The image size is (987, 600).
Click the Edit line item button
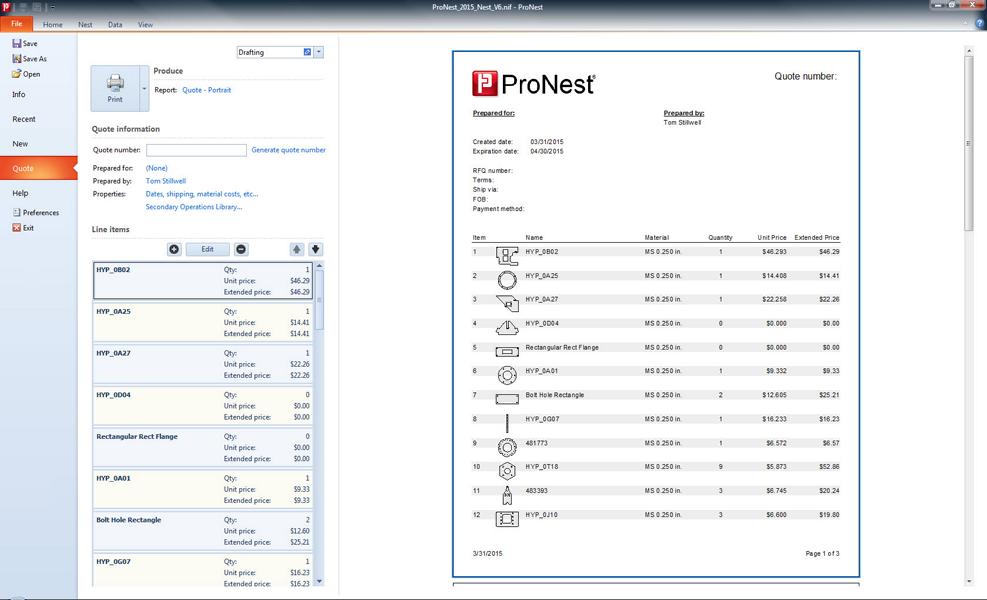pos(208,249)
